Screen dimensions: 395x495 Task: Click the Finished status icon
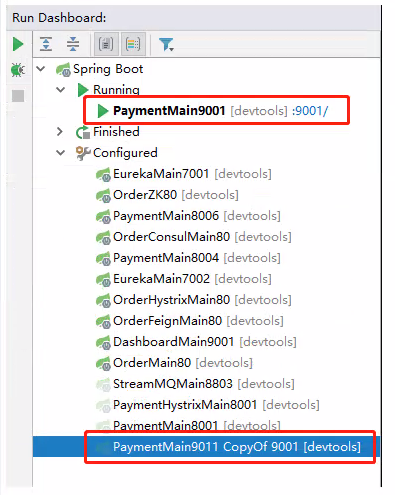tap(83, 132)
